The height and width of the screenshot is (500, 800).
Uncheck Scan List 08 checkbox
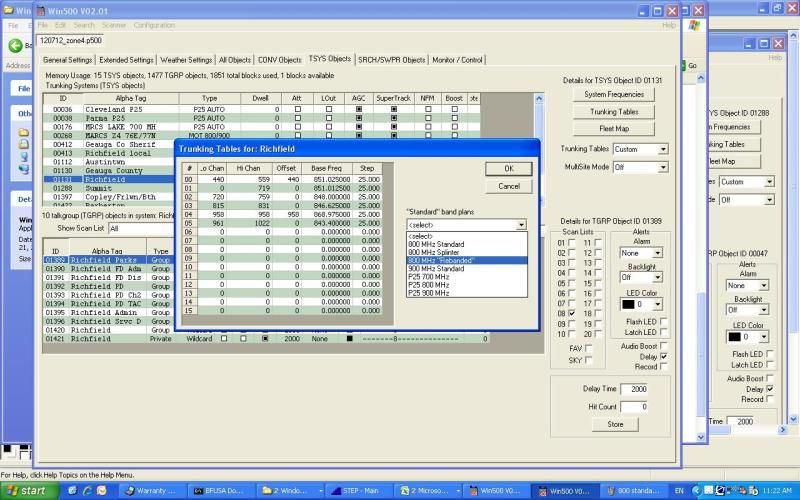(x=571, y=314)
